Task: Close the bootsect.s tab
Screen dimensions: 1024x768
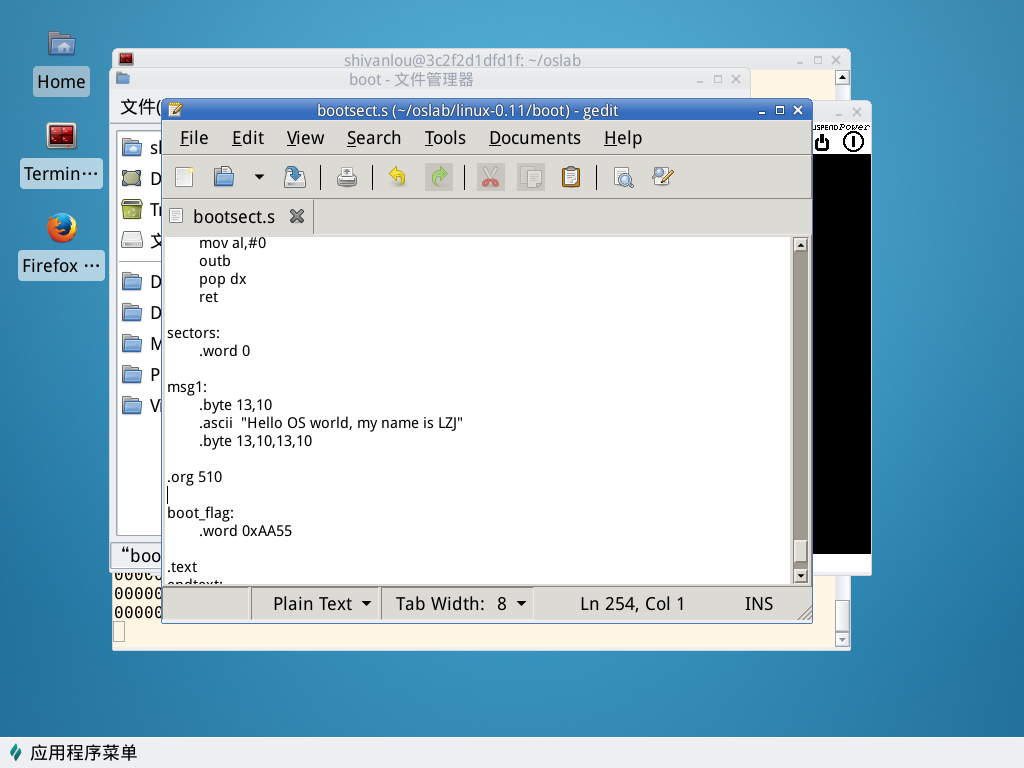Action: [296, 216]
